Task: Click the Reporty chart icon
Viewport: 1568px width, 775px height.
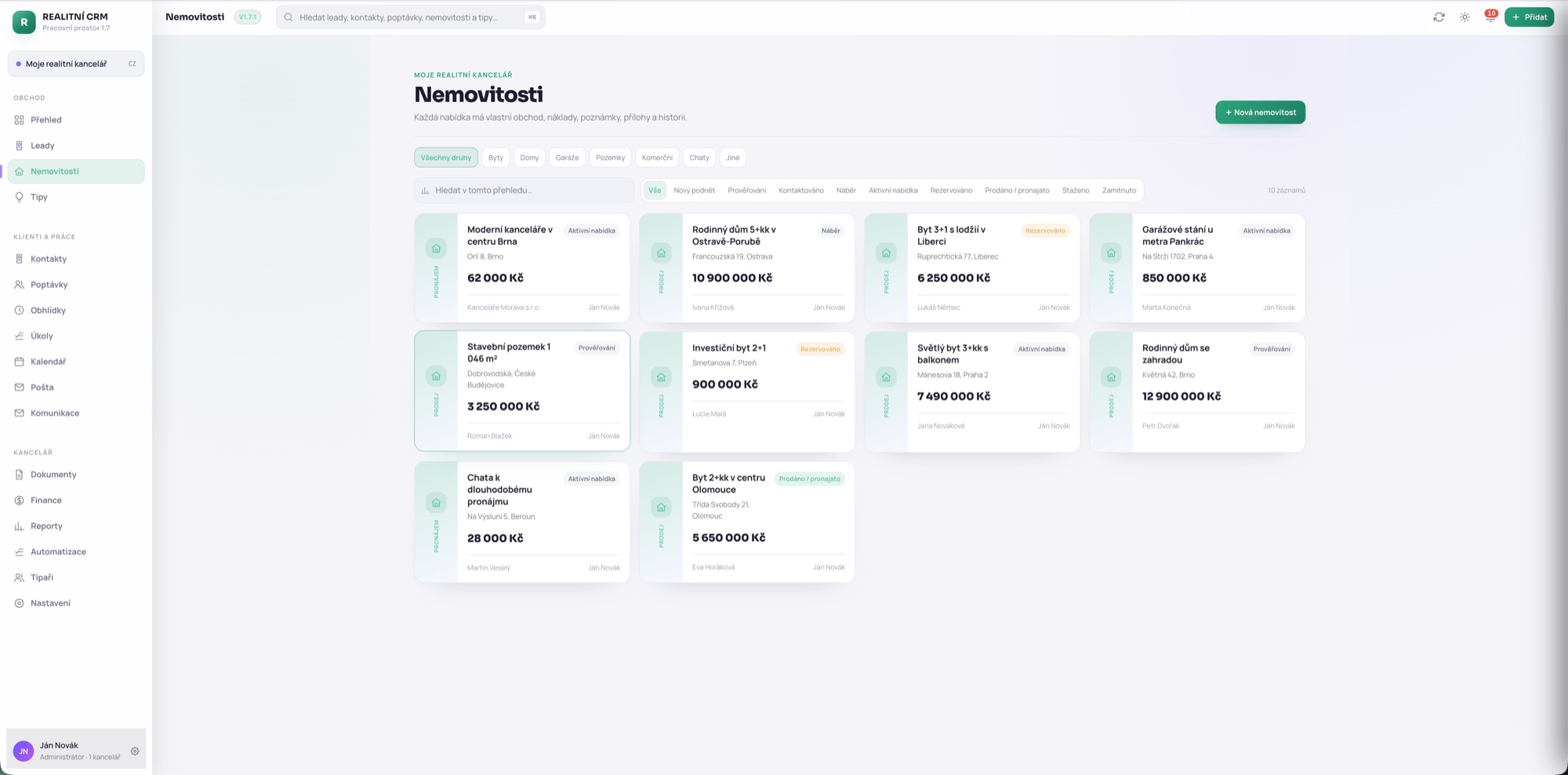Action: [x=20, y=526]
